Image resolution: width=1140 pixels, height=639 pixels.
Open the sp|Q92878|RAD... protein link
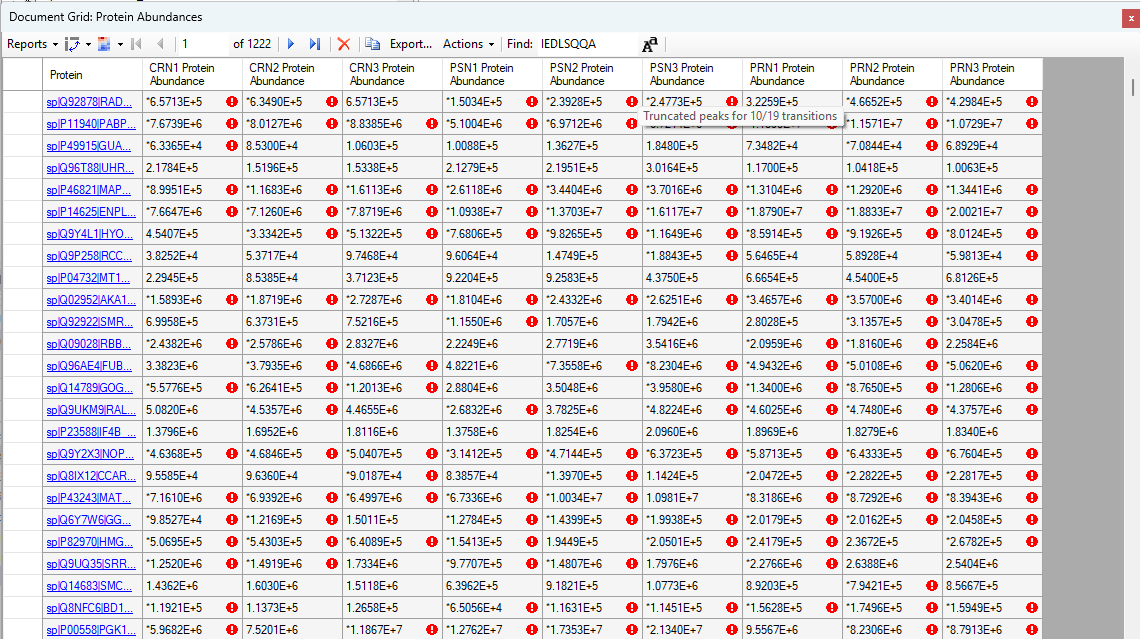point(89,102)
